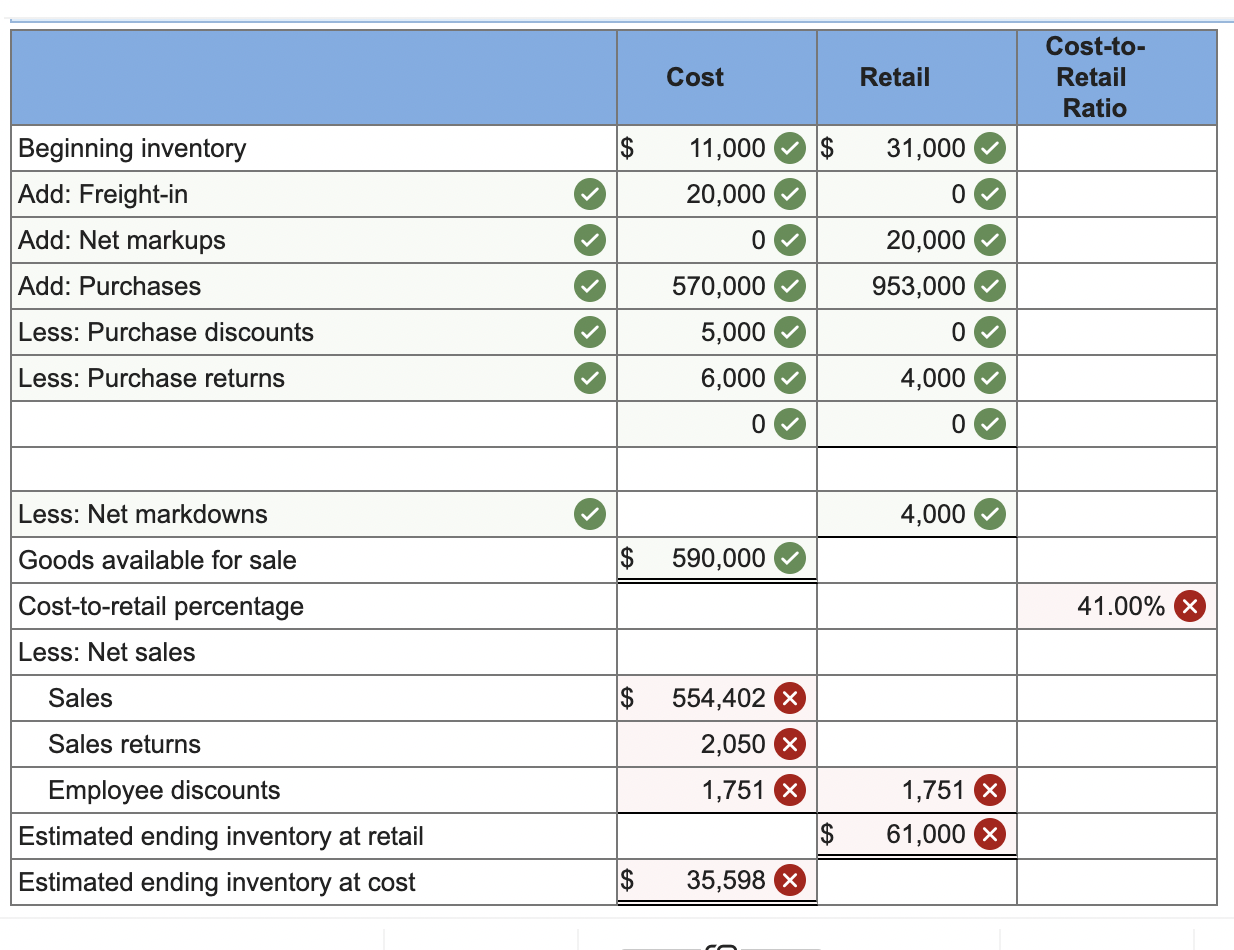1234x950 pixels.
Task: Select the Purchases cost field 570,000
Action: 717,286
